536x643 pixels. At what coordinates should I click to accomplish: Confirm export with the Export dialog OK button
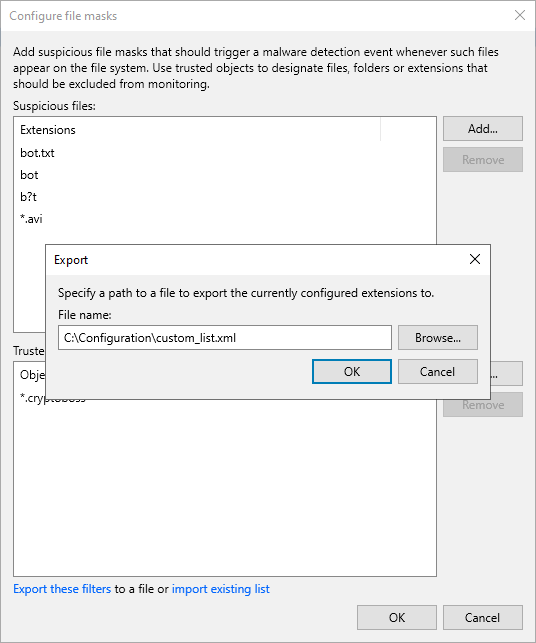352,372
